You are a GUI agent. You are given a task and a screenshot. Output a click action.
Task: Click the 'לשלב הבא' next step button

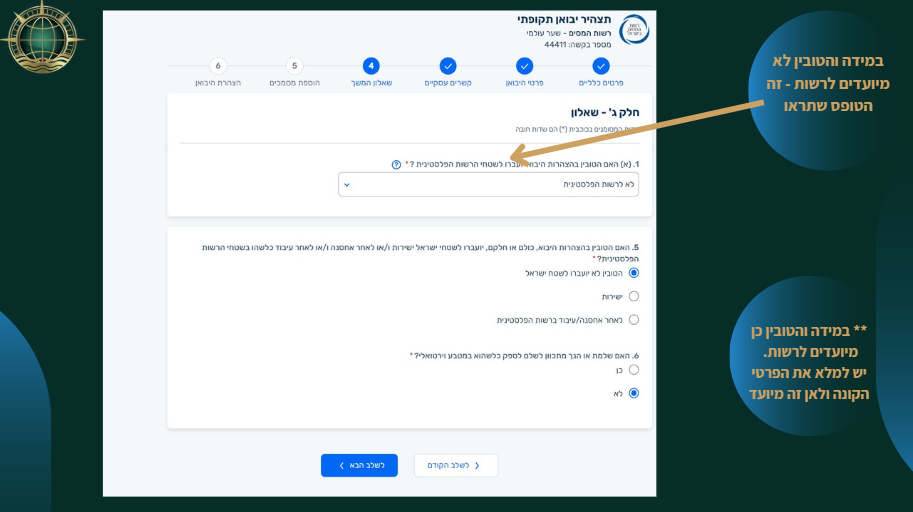point(359,465)
